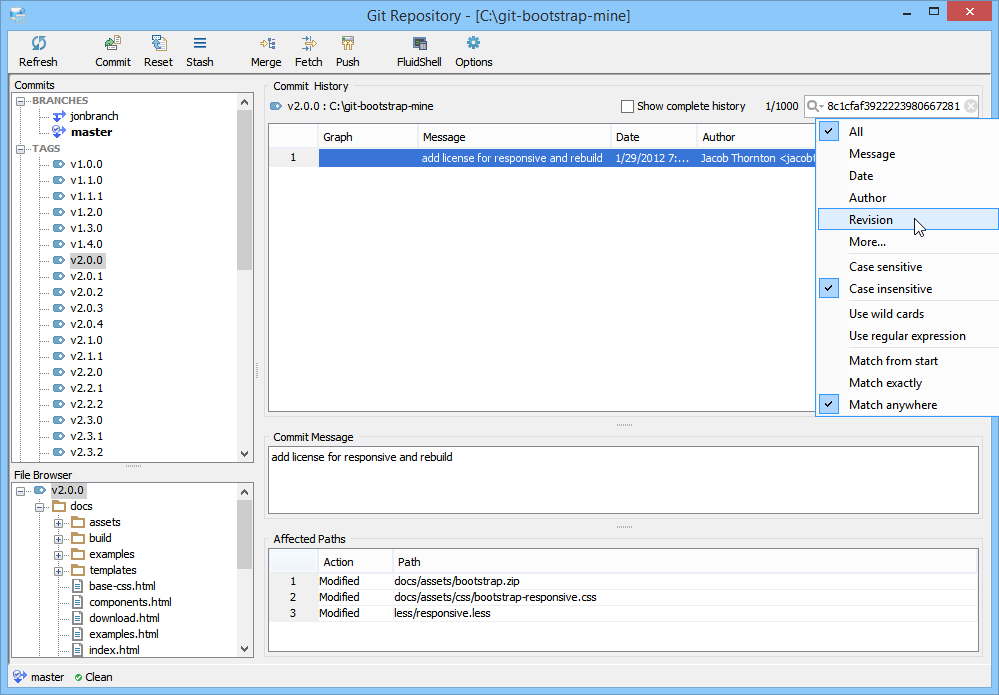Click the base-css.html file icon
Viewport: 999px width, 695px height.
pyautogui.click(x=77, y=586)
